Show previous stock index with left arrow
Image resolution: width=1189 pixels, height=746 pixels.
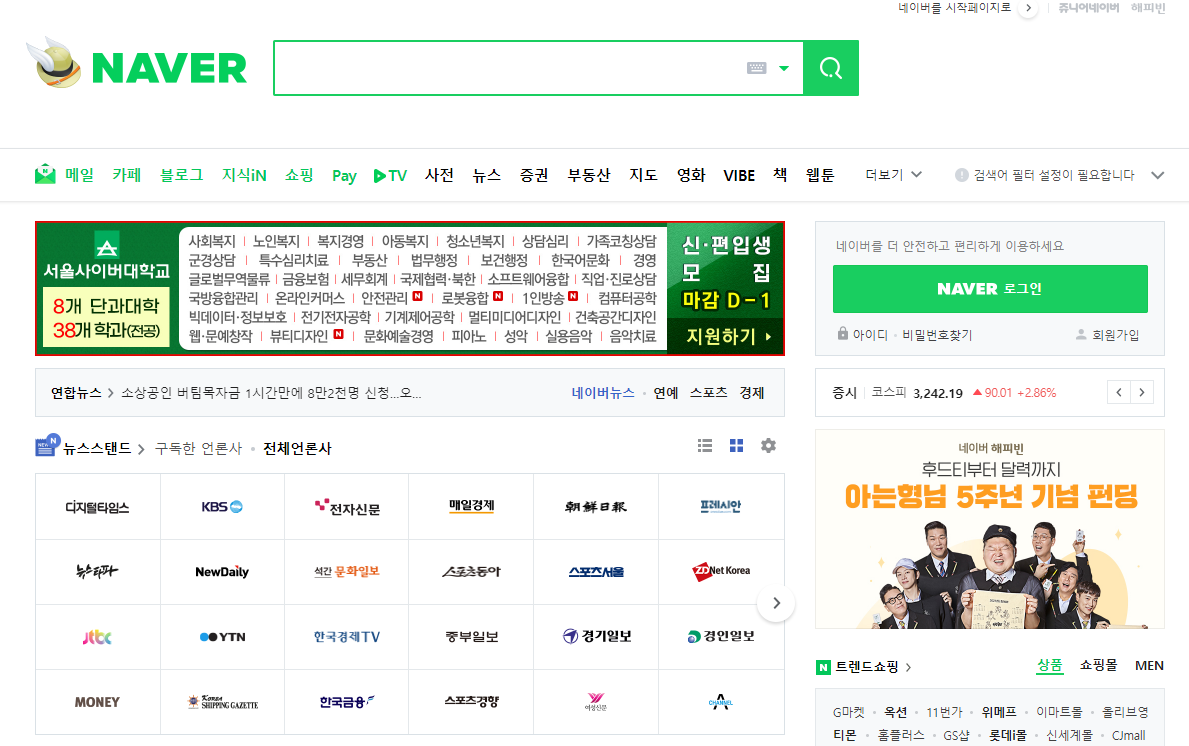point(1118,393)
